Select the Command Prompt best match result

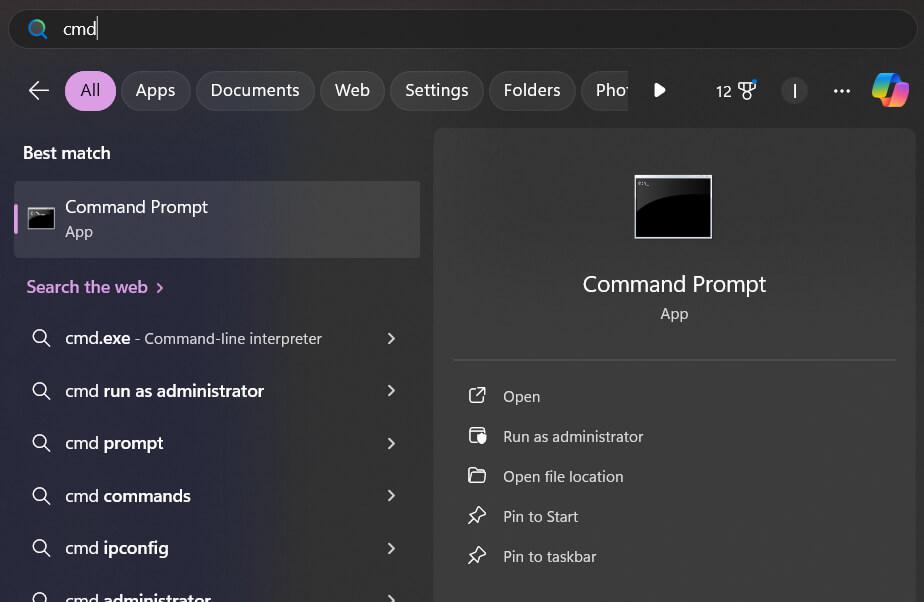[x=217, y=219]
